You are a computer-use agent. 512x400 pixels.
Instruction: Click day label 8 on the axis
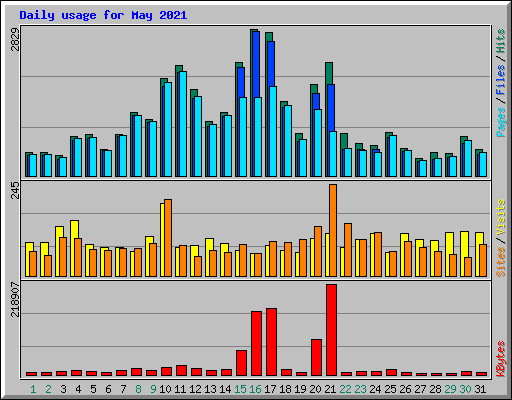[x=138, y=389]
